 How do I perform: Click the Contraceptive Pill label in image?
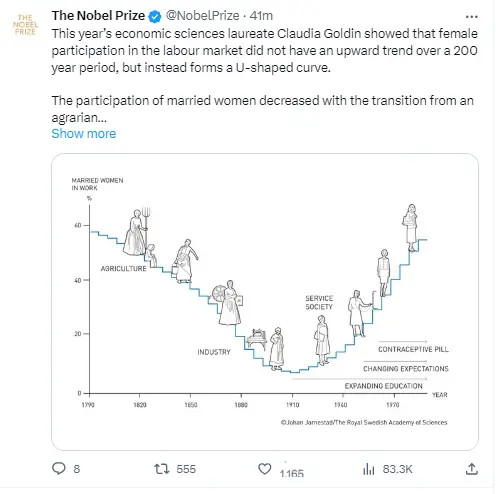click(413, 349)
